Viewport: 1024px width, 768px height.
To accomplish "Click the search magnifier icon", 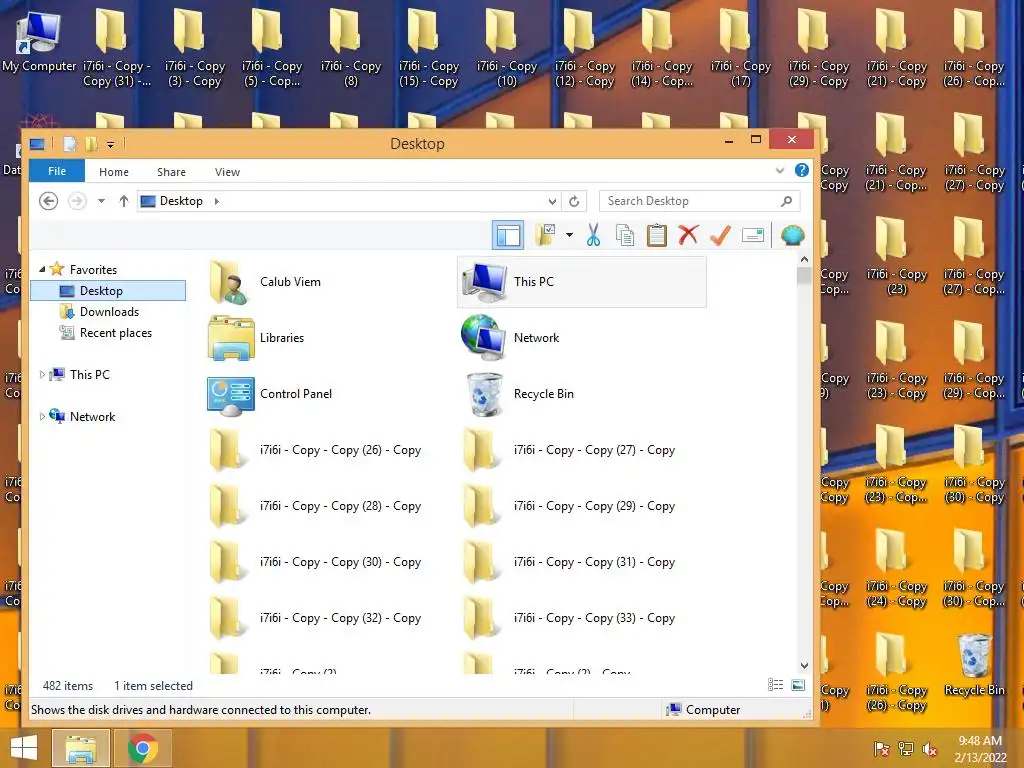I will 786,201.
